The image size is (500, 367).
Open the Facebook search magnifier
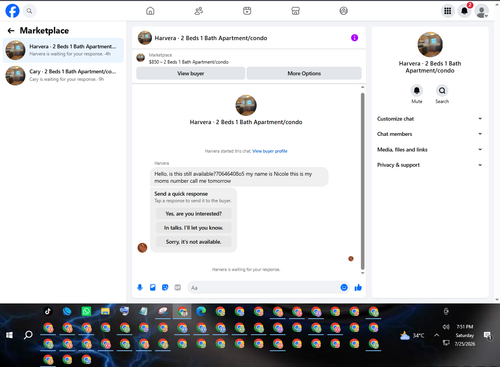click(29, 11)
